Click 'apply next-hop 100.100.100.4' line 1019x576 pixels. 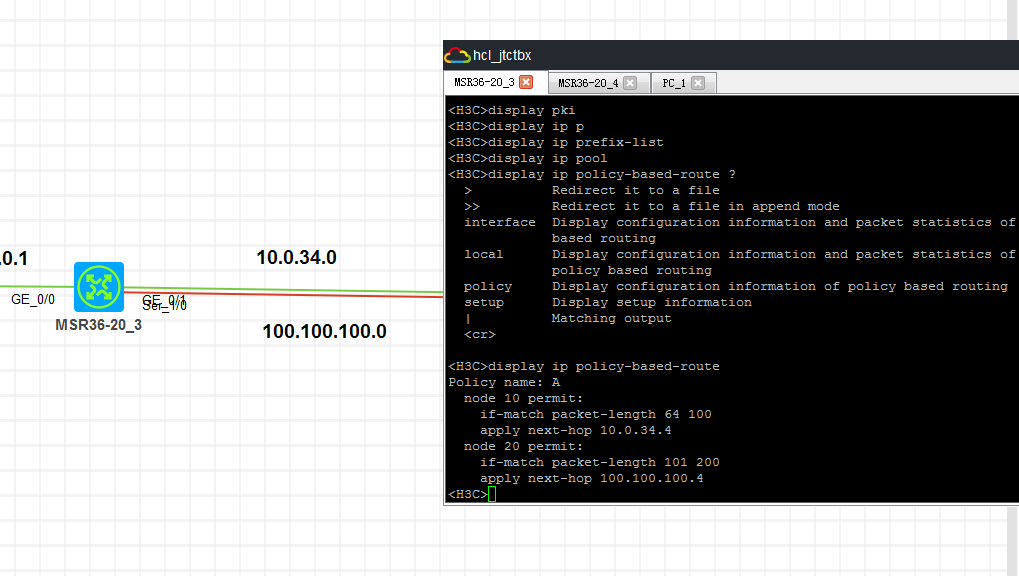tap(592, 478)
